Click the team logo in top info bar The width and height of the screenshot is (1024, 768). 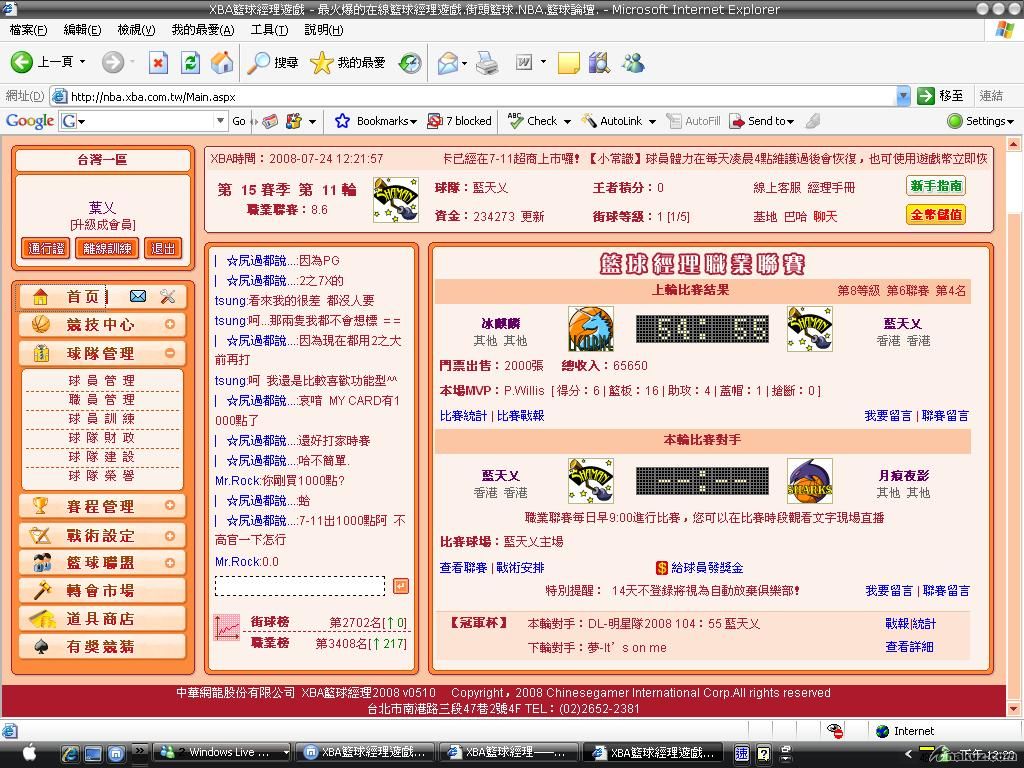396,200
